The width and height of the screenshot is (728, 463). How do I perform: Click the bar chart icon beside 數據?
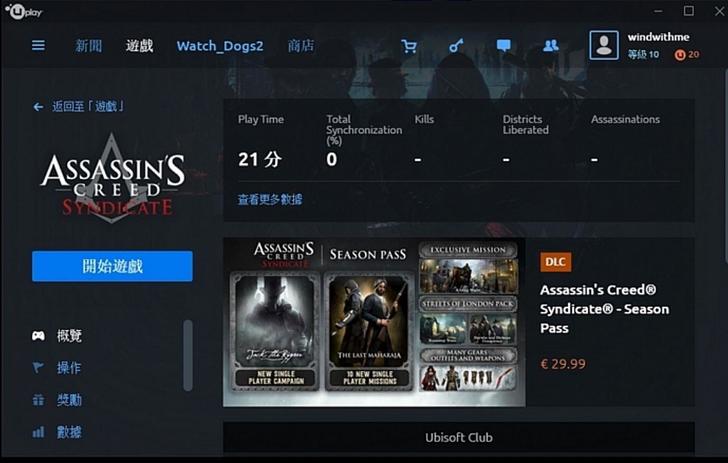click(39, 432)
